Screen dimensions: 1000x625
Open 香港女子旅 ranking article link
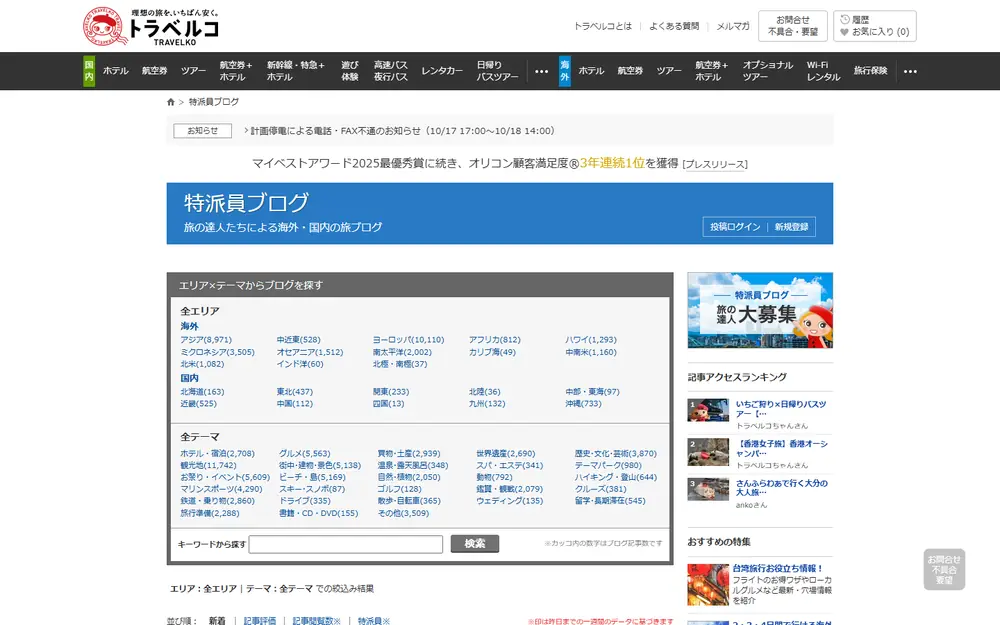[781, 449]
